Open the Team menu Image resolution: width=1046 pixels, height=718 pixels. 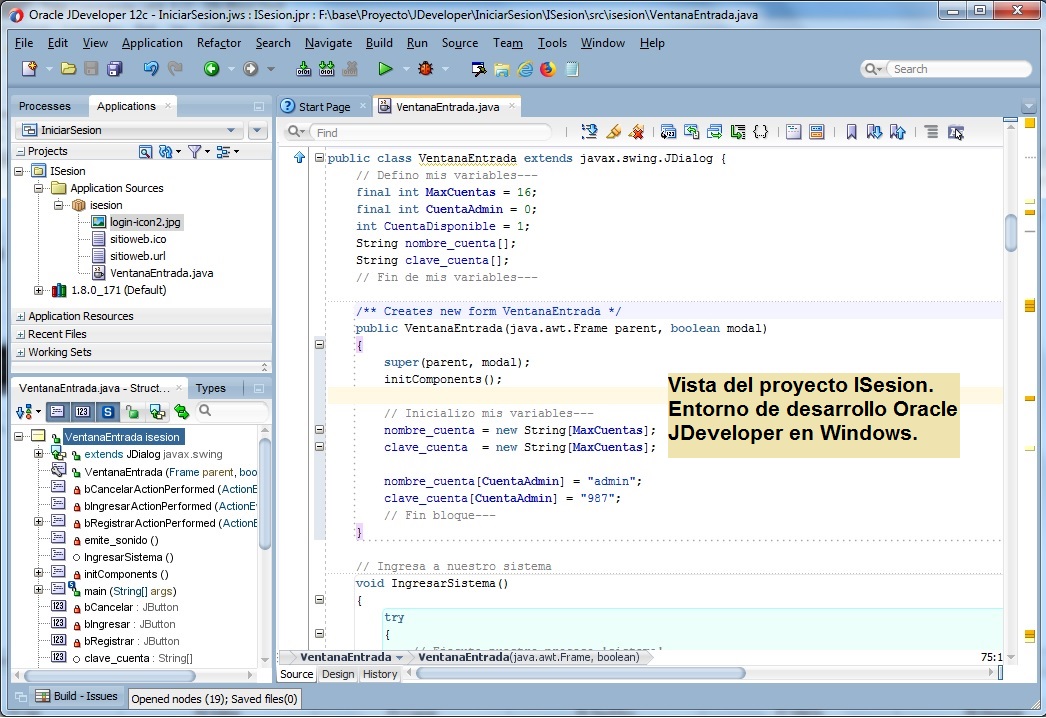click(508, 43)
